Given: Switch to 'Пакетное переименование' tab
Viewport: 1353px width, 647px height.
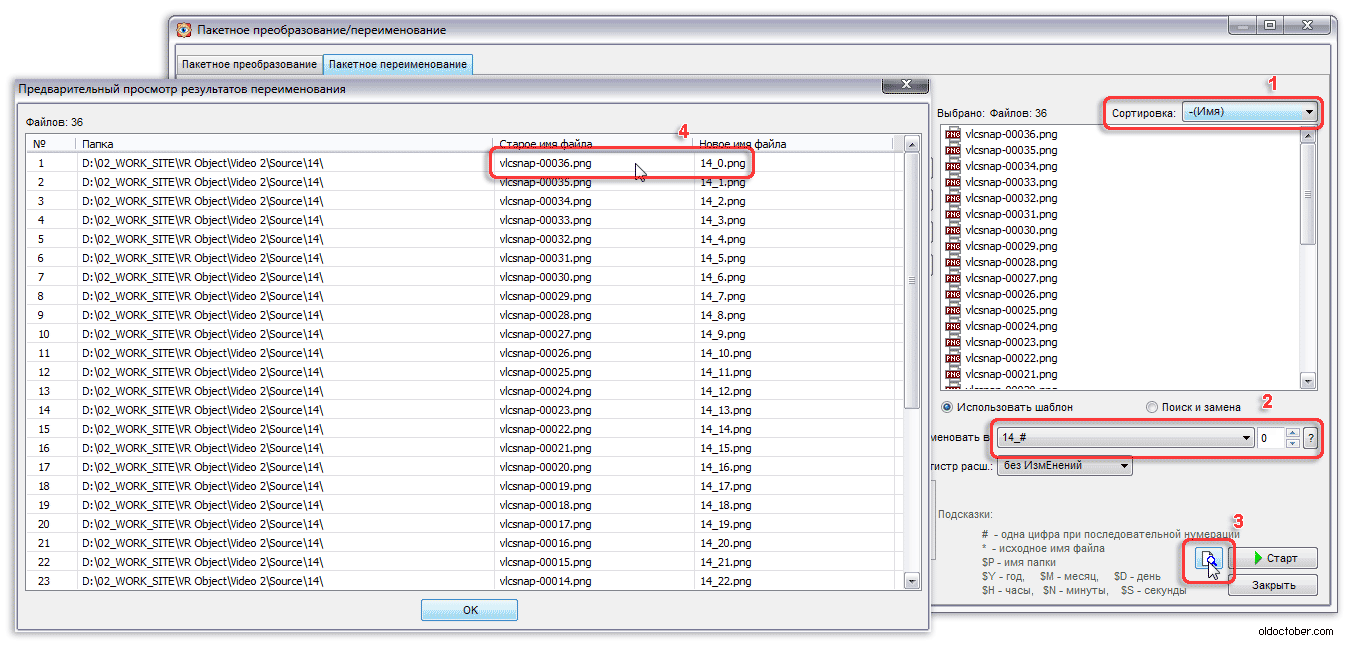Looking at the screenshot, I should pyautogui.click(x=398, y=64).
